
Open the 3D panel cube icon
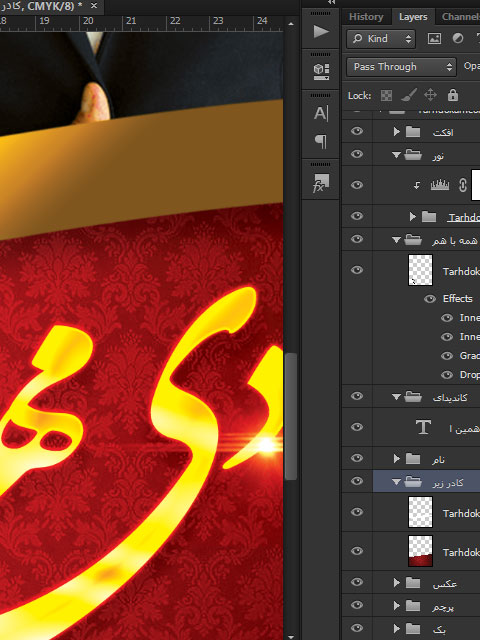[321, 71]
